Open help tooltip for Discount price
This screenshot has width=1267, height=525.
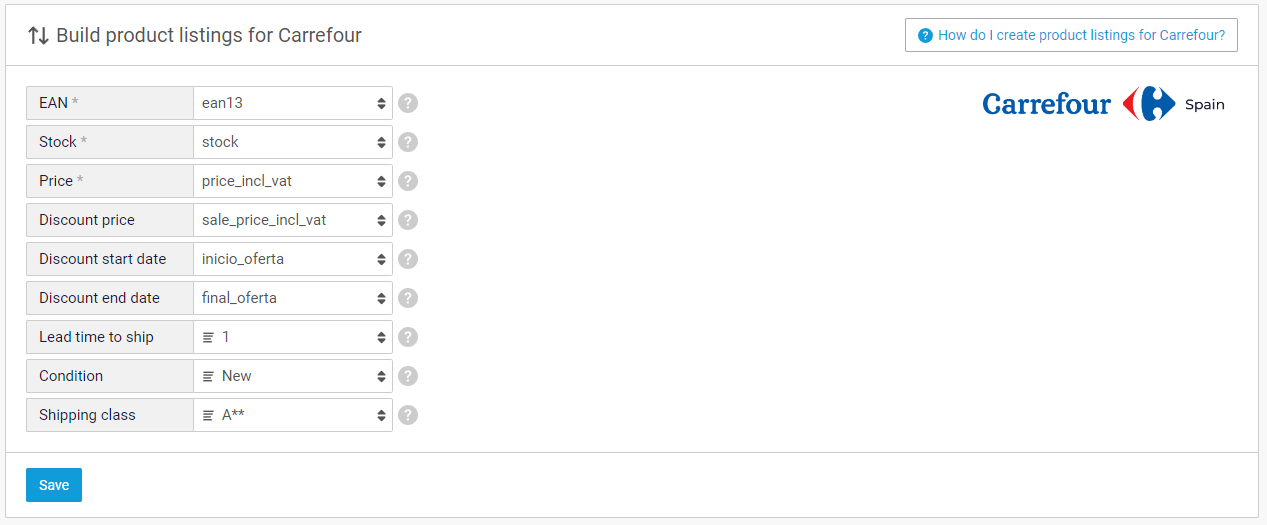(407, 220)
